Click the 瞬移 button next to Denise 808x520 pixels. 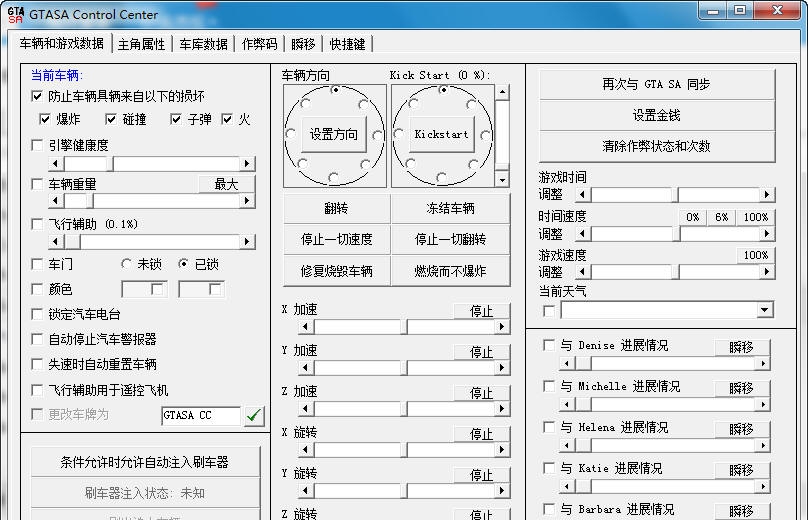point(742,347)
